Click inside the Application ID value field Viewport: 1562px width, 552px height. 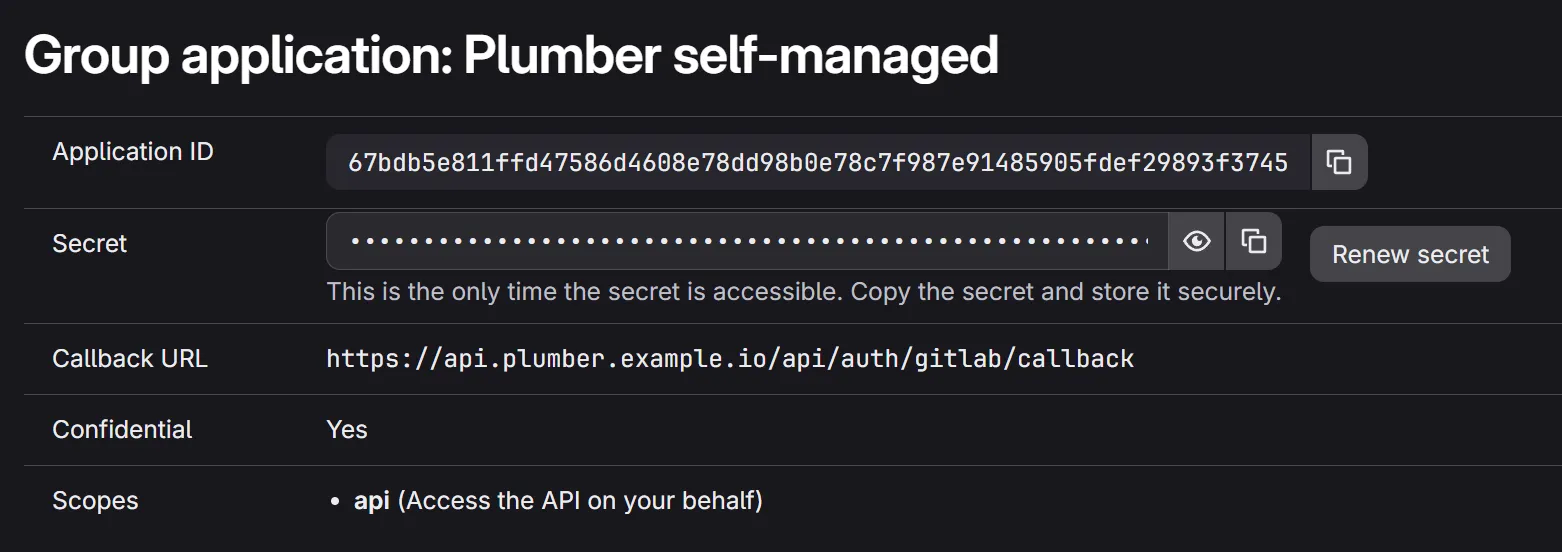click(817, 162)
